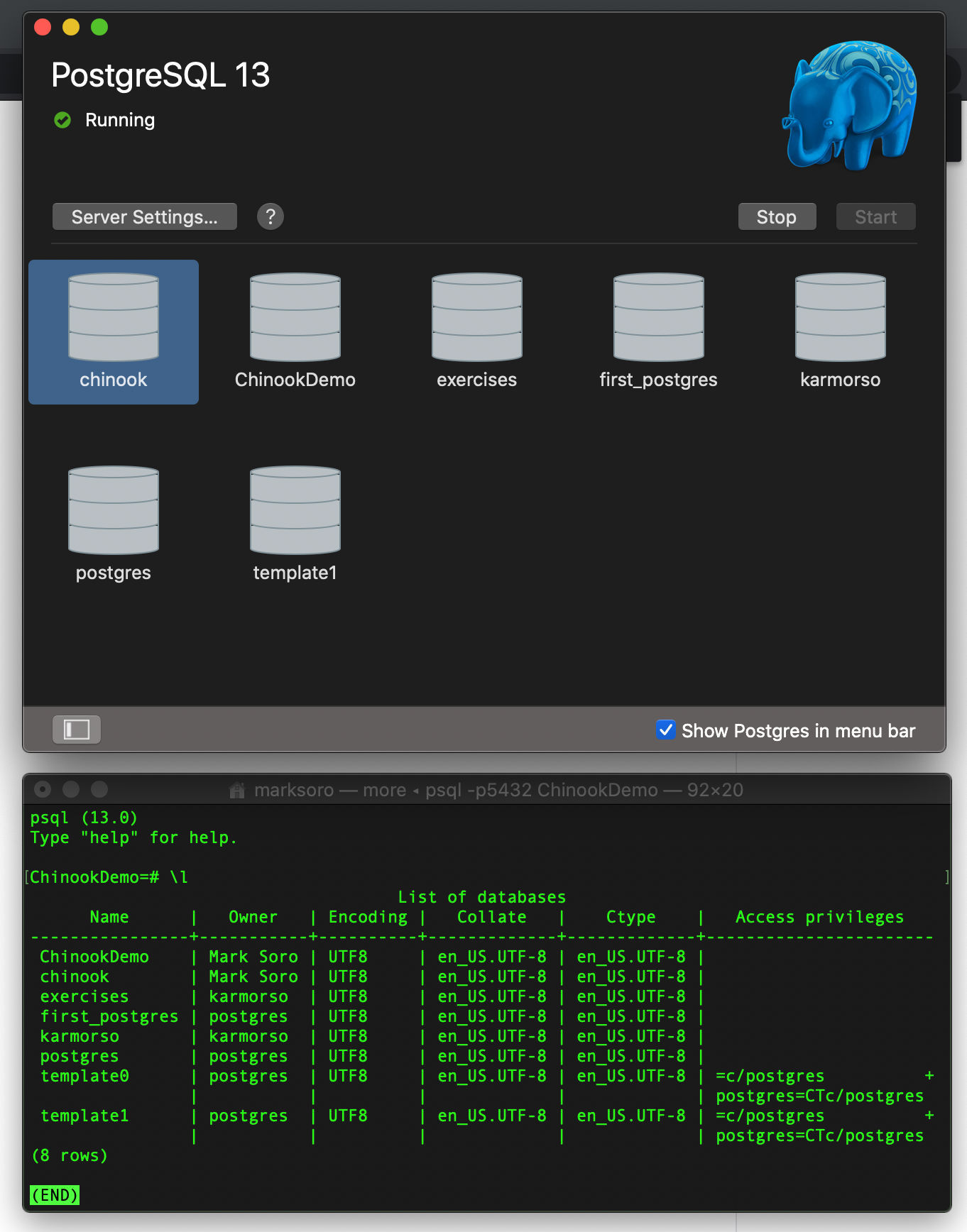Click the home folder icon in terminal title
967x1232 pixels.
point(237,790)
